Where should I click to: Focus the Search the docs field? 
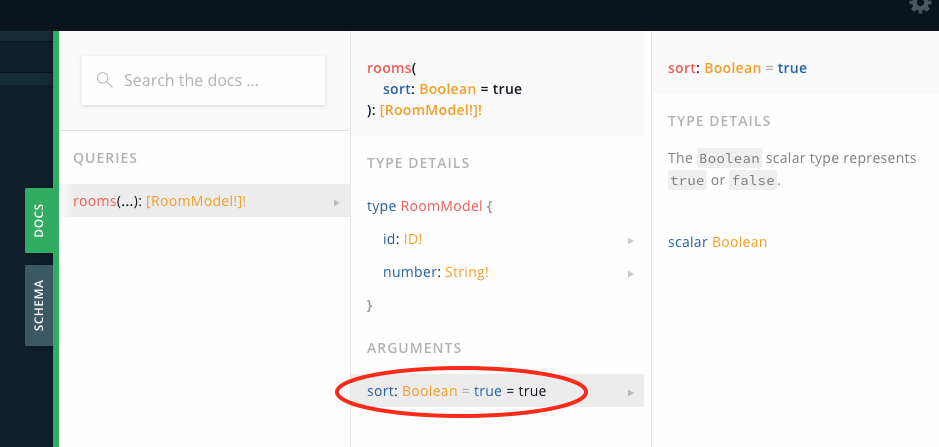[x=204, y=80]
